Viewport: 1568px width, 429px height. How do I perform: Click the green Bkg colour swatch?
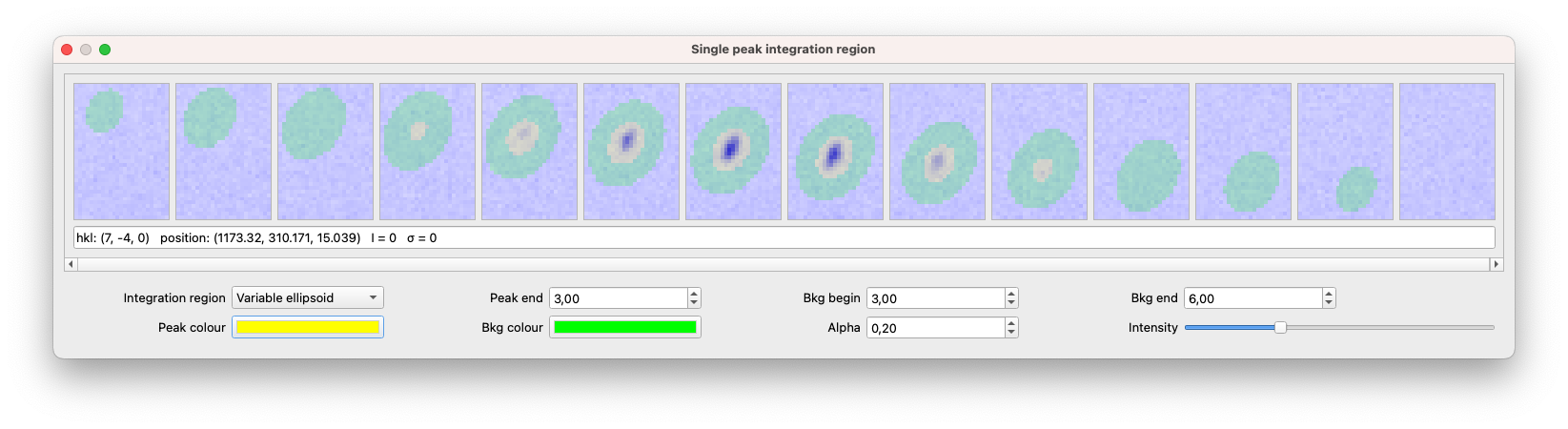pyautogui.click(x=624, y=328)
